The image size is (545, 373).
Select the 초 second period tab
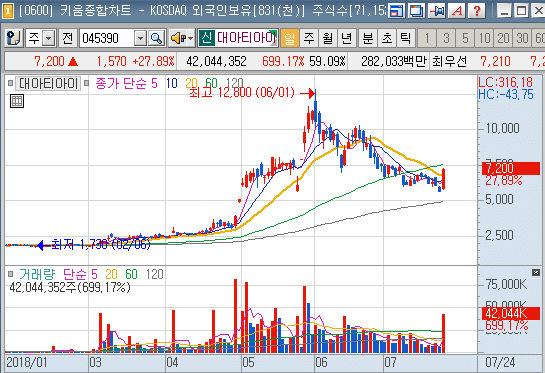[x=387, y=38]
